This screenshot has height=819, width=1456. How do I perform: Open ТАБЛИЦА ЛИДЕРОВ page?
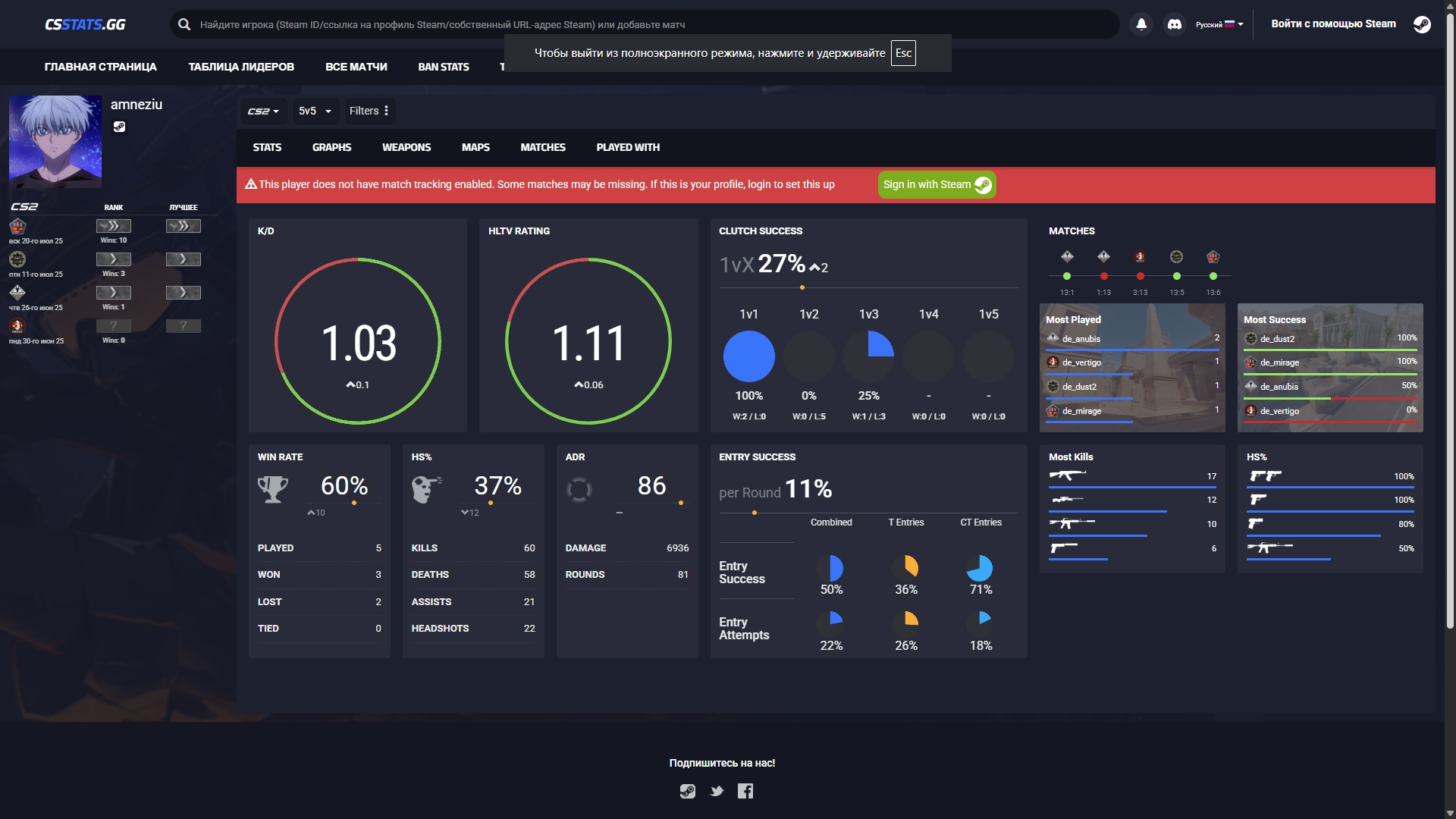point(241,67)
